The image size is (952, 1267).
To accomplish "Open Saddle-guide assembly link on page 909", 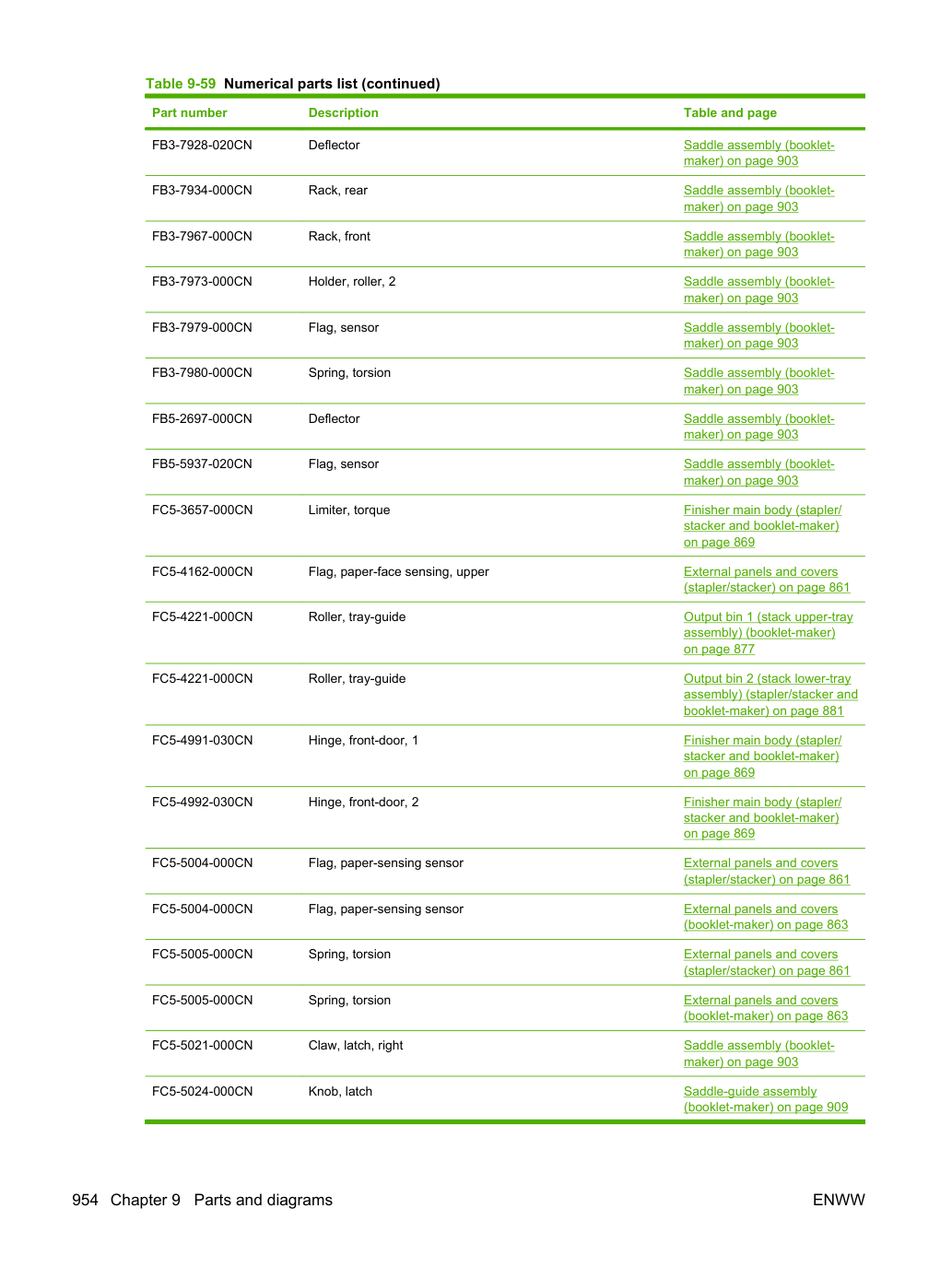I will pyautogui.click(x=765, y=1099).
